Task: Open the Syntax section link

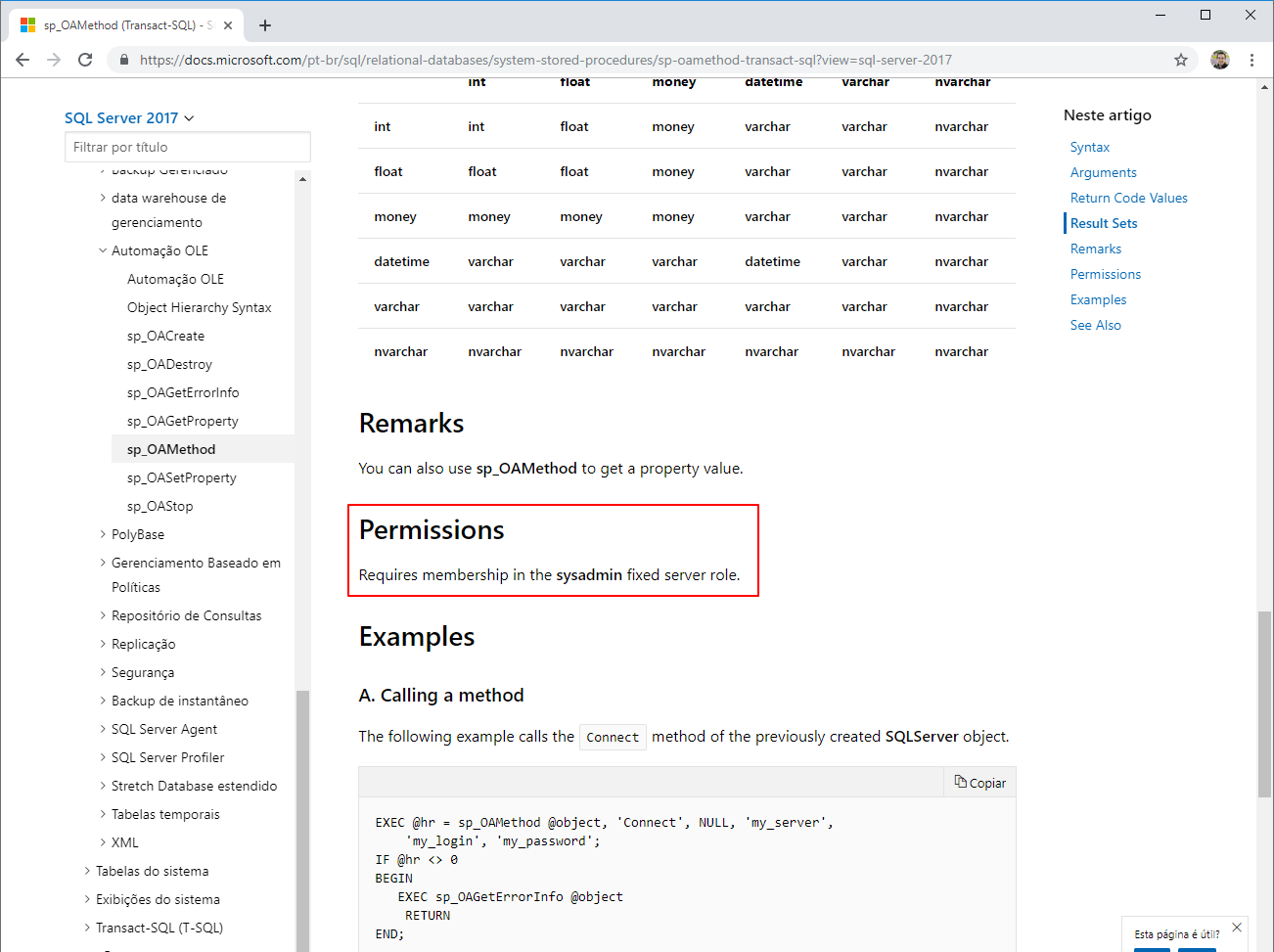Action: (x=1089, y=147)
